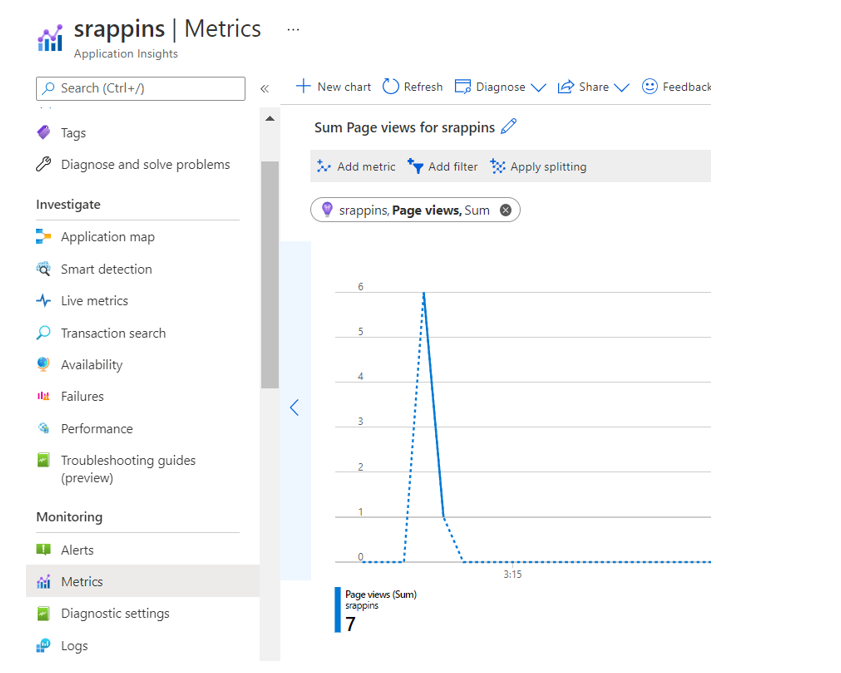Click the Refresh circular arrow icon
Image resolution: width=841 pixels, height=673 pixels.
(390, 86)
